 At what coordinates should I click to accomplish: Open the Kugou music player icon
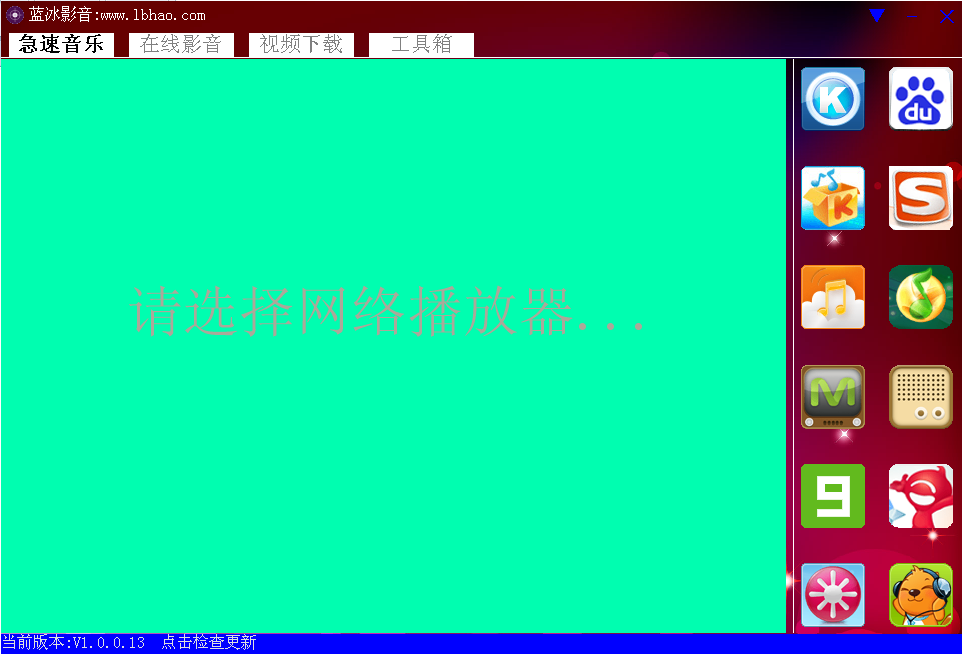coord(833,99)
